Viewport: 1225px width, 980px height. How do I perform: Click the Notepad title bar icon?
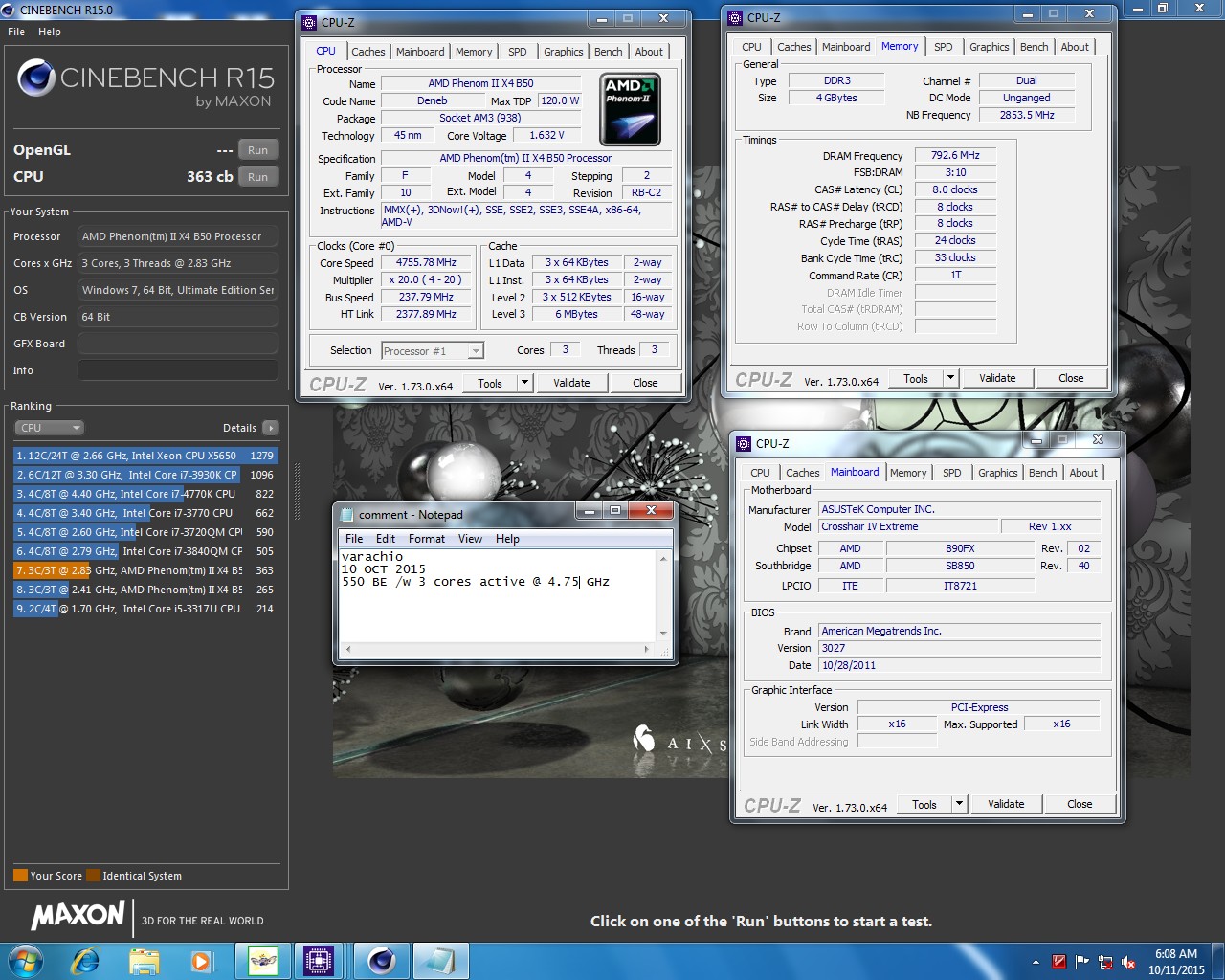click(345, 514)
